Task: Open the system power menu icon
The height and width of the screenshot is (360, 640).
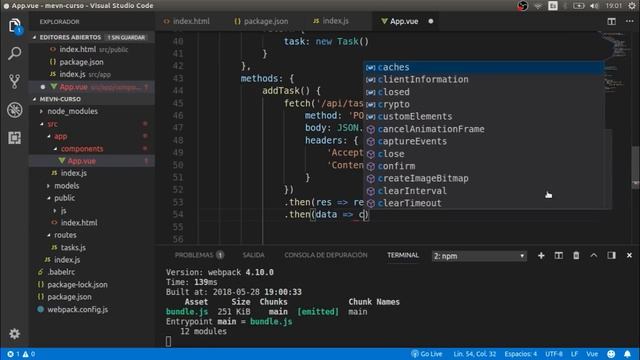Action: coord(633,6)
